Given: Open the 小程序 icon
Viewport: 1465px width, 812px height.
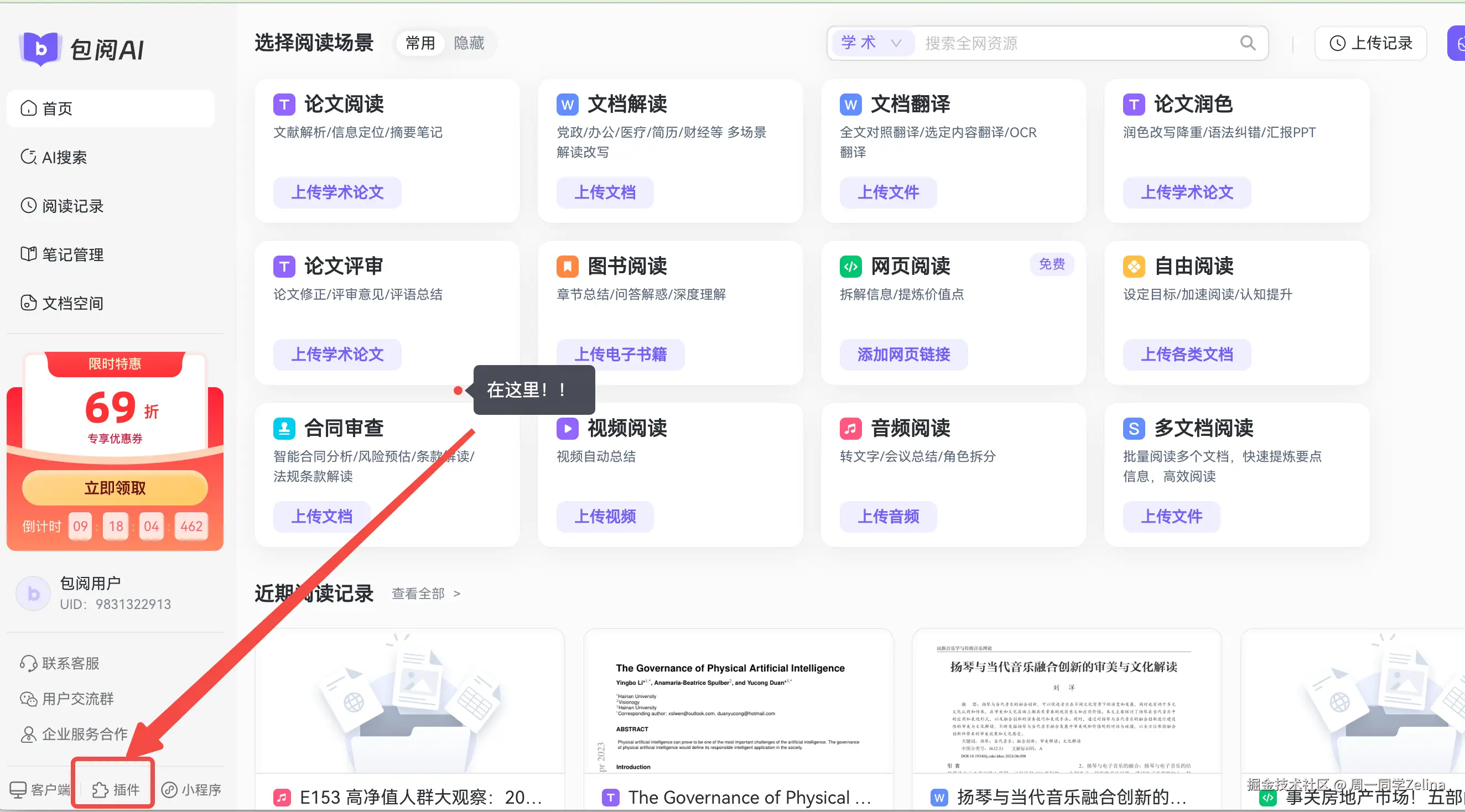Looking at the screenshot, I should pos(191,789).
